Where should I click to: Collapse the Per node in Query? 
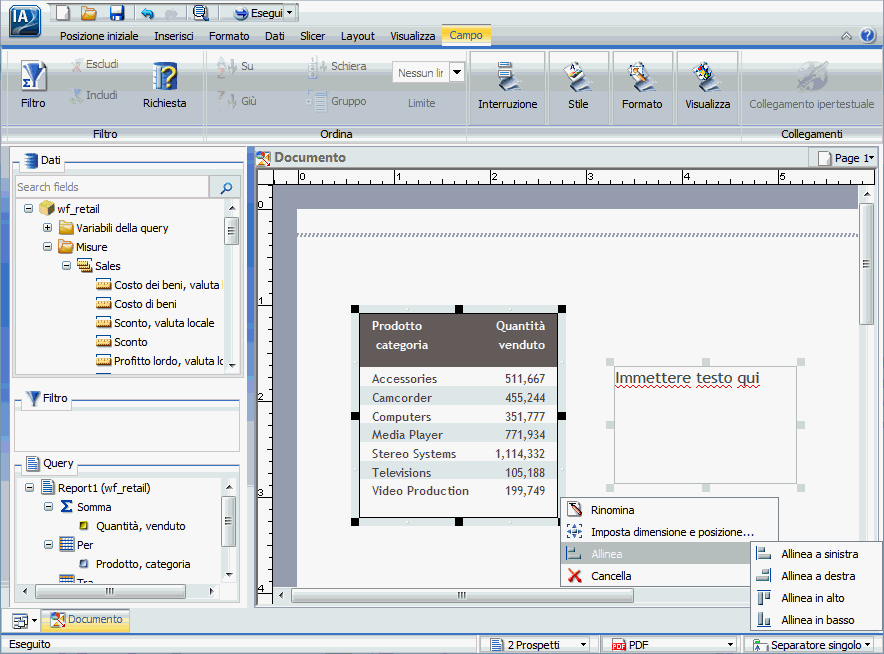[x=48, y=545]
